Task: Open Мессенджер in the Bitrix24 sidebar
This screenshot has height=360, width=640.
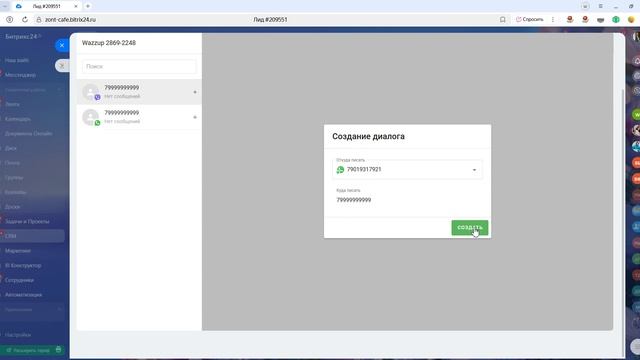Action: pos(20,75)
